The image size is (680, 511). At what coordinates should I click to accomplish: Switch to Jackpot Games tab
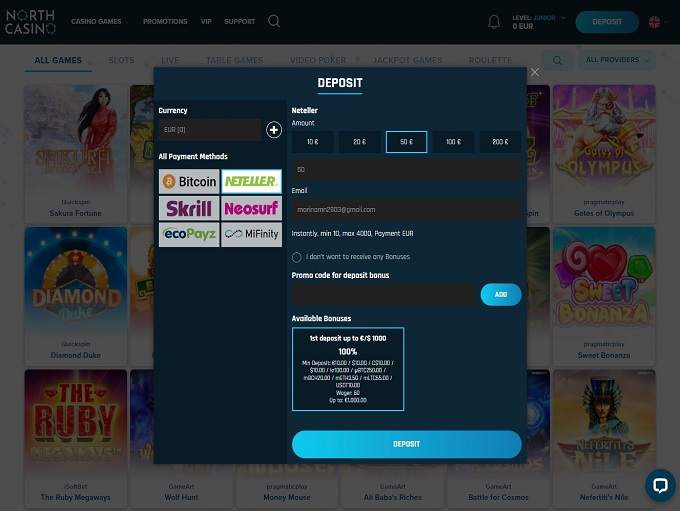coord(407,60)
